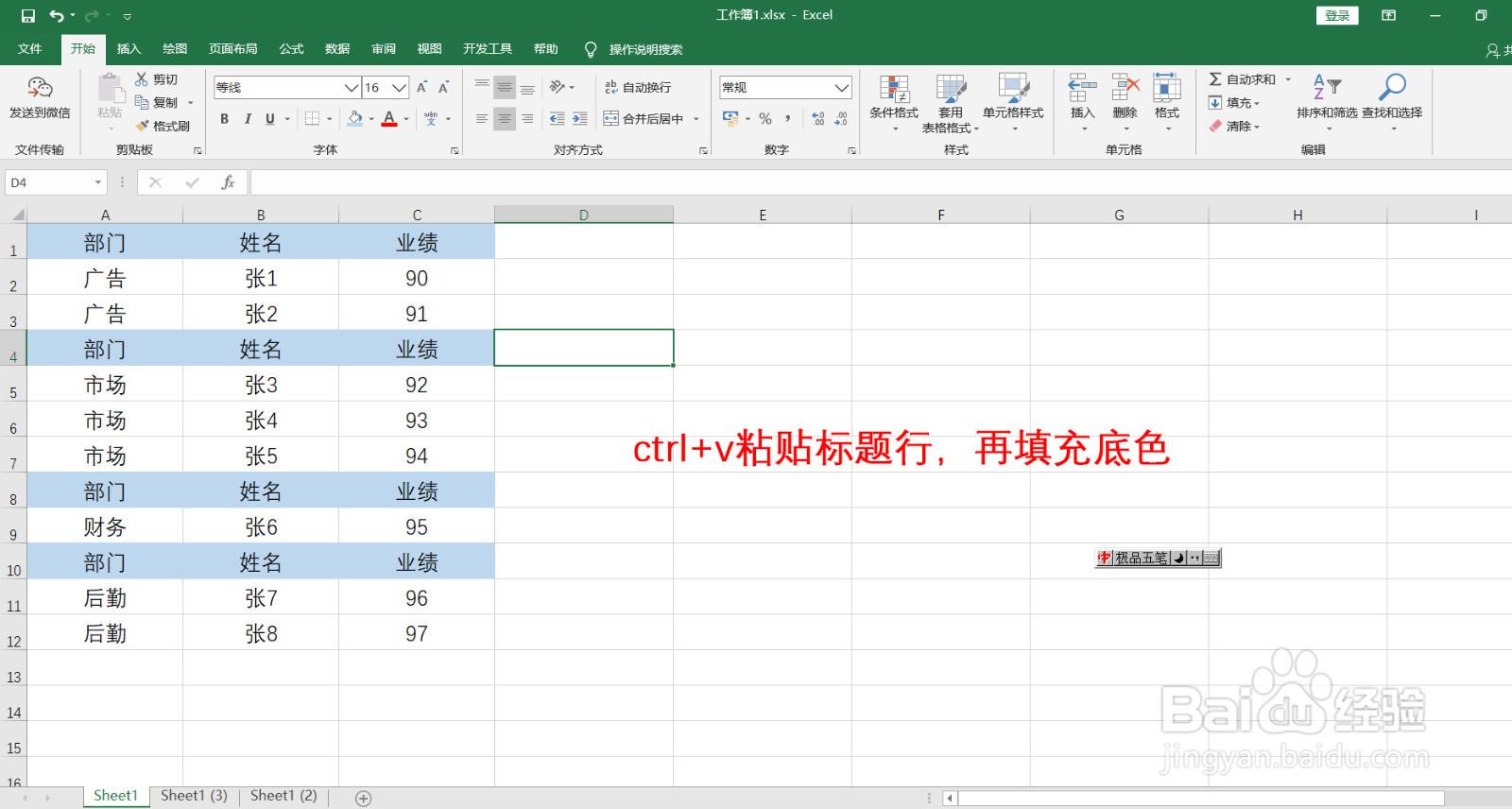Open Find and Select (查找和选择)
1512x809 pixels.
[x=1392, y=102]
